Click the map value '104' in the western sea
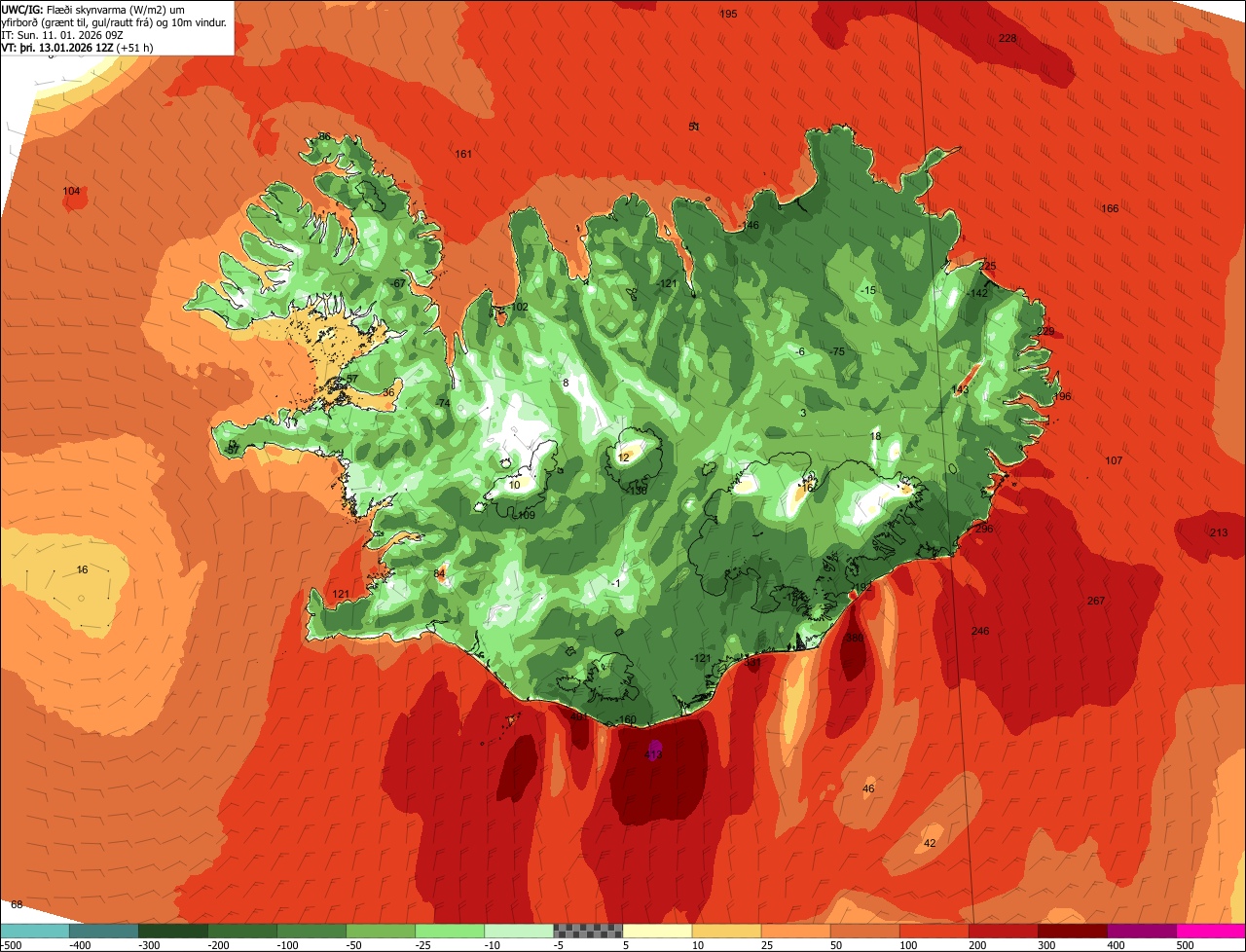The image size is (1246, 952). 71,191
